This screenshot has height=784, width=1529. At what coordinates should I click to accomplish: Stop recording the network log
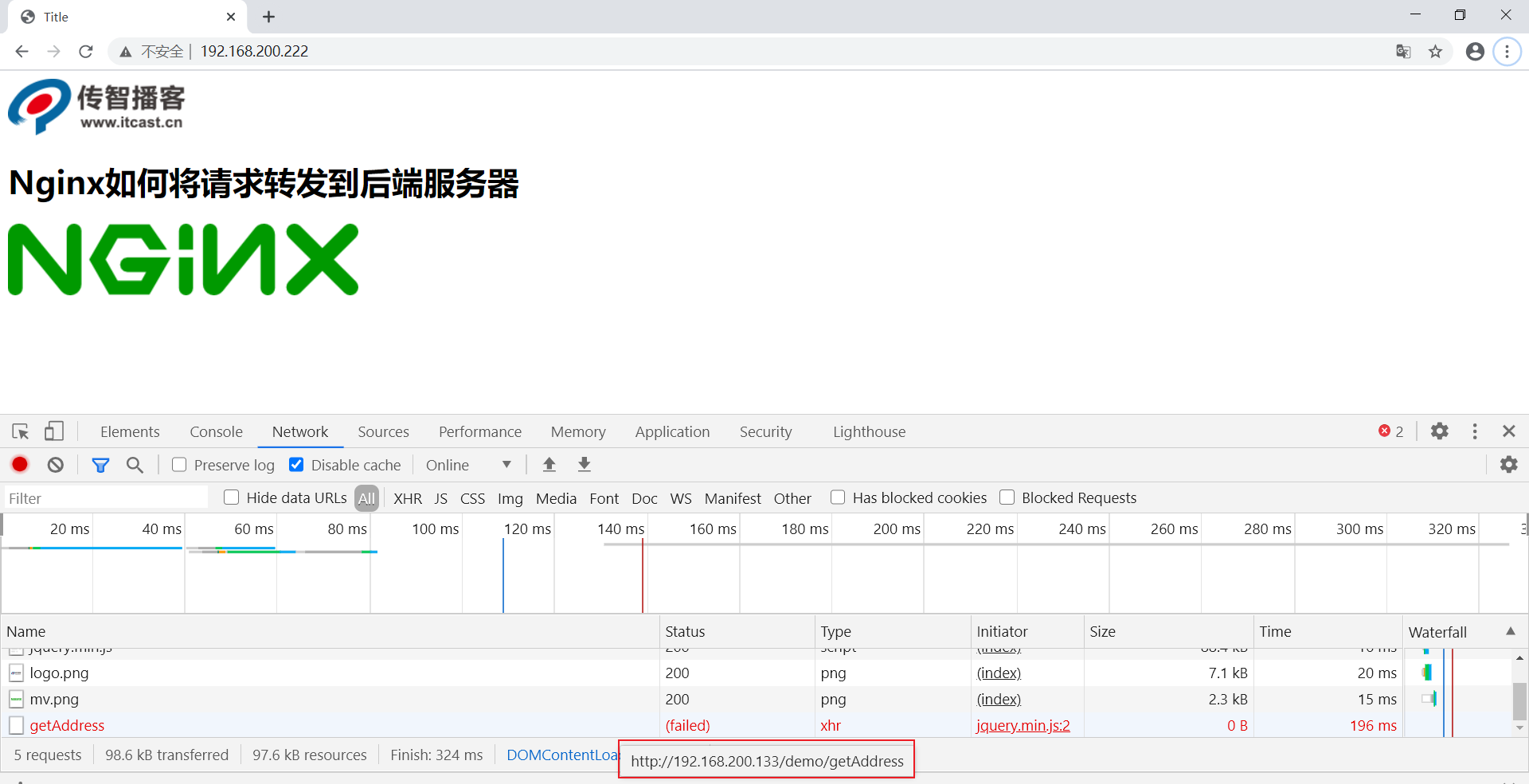(20, 465)
